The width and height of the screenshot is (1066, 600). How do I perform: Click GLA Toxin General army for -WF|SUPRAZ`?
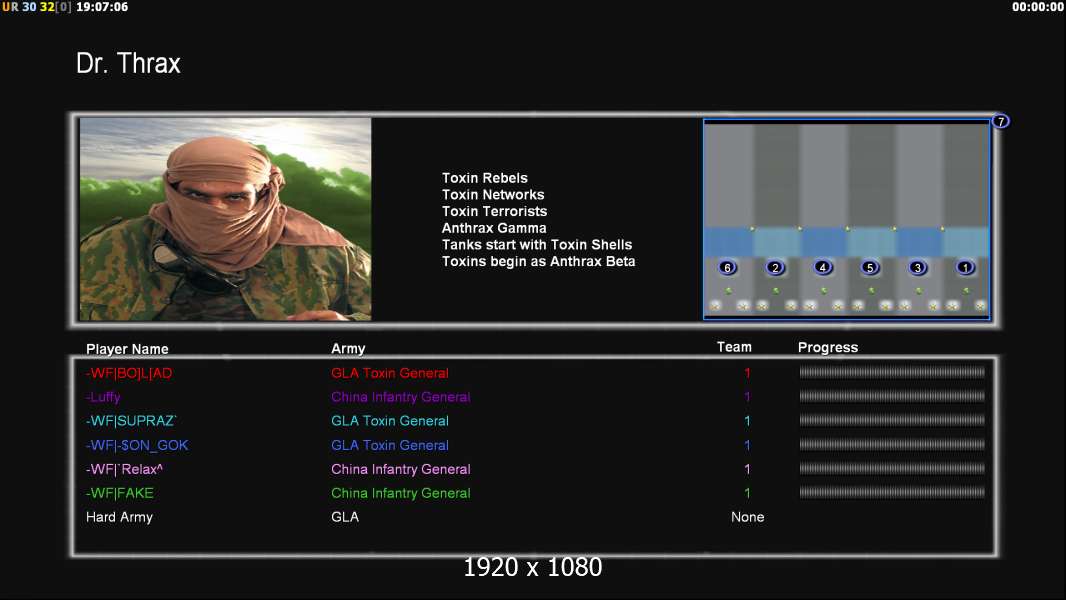coord(390,421)
